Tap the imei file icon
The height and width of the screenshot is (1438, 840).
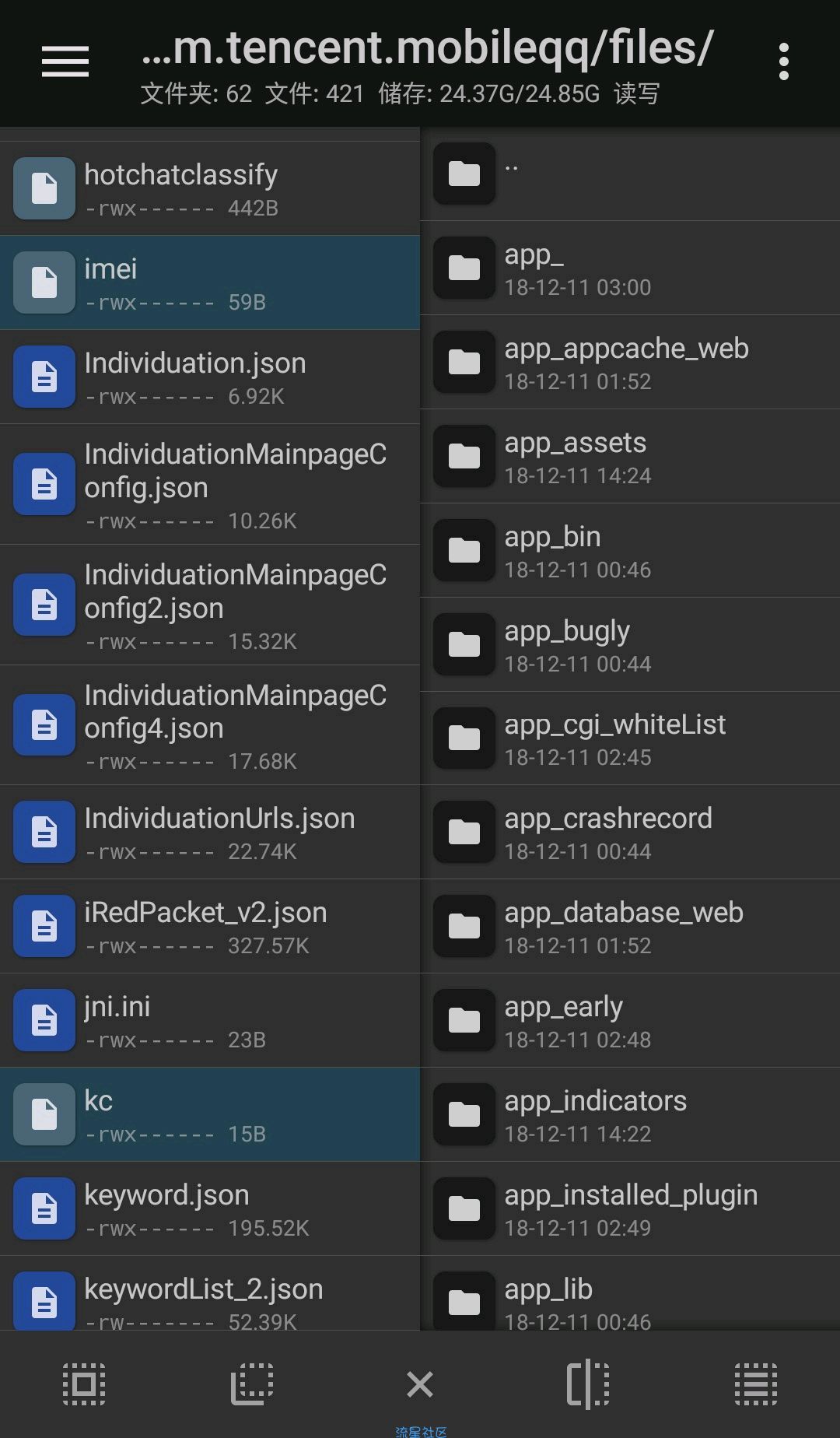tap(44, 282)
